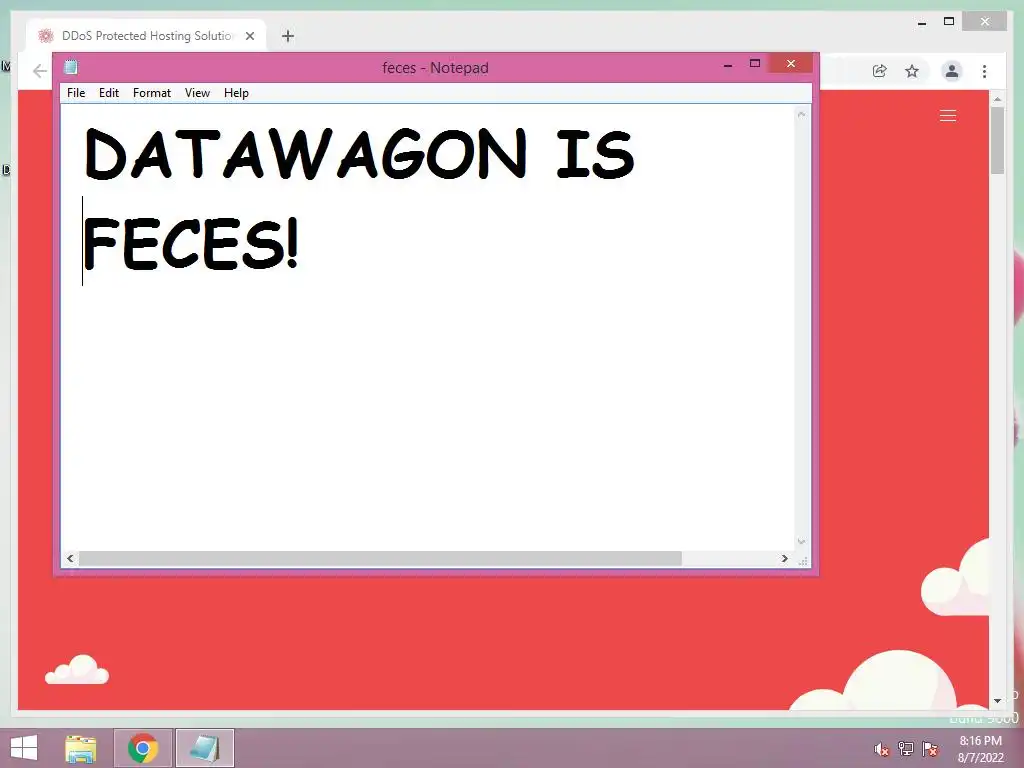The image size is (1024, 768).
Task: Bookmark this page with the star
Action: (x=912, y=71)
